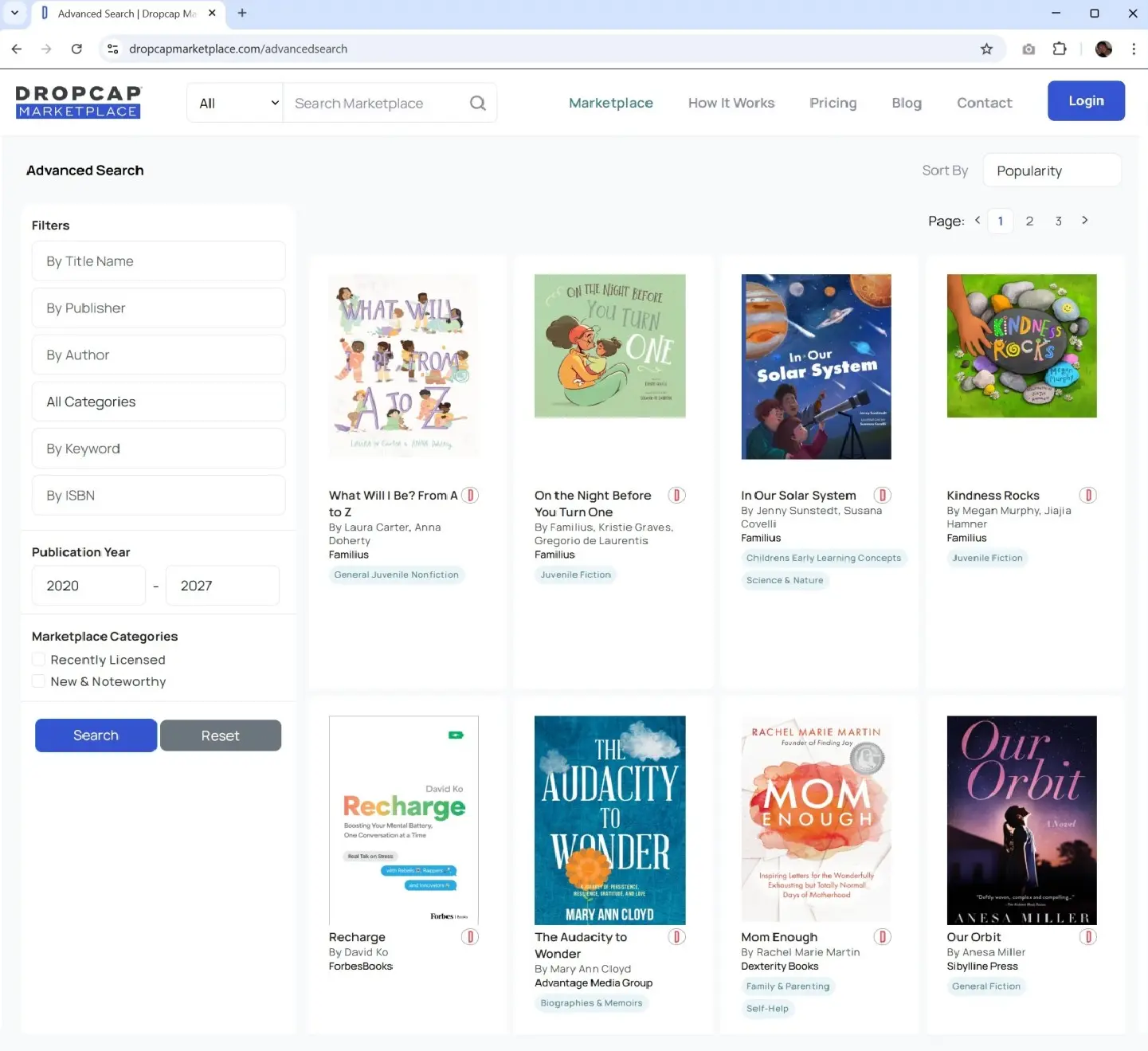This screenshot has width=1148, height=1051.
Task: Go to next results page arrow
Action: [1084, 221]
